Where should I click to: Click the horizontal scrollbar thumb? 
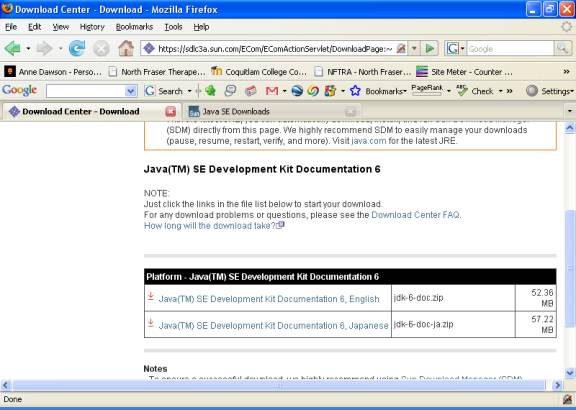[279, 385]
